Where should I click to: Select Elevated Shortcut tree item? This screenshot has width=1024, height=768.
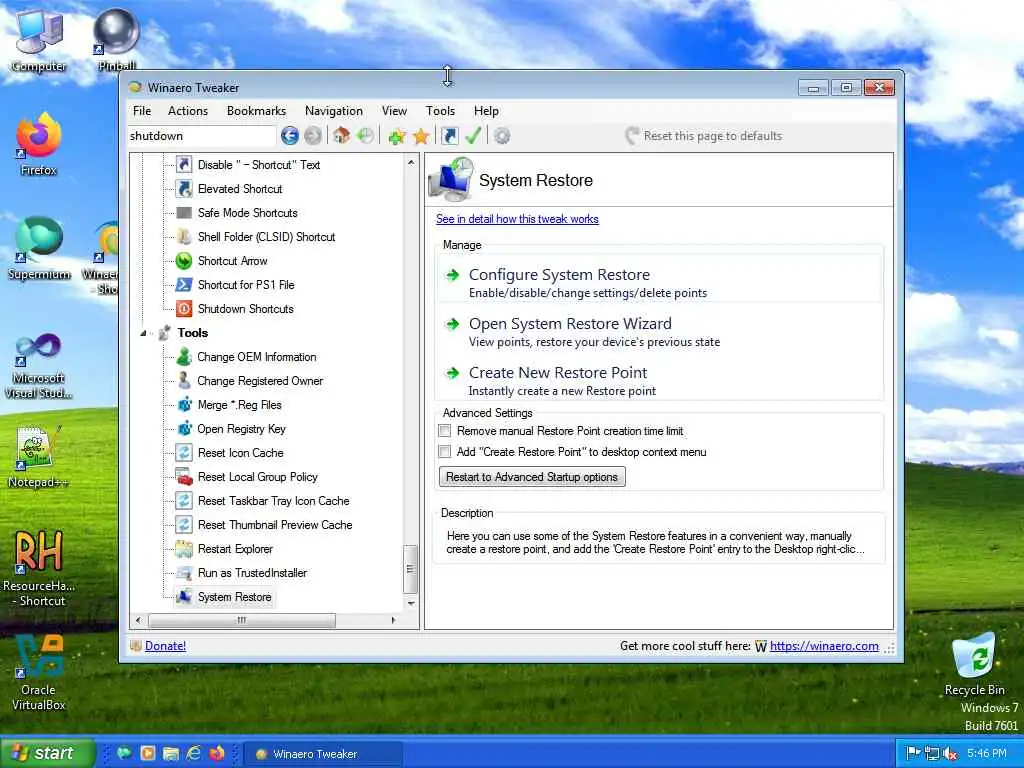pyautogui.click(x=240, y=189)
